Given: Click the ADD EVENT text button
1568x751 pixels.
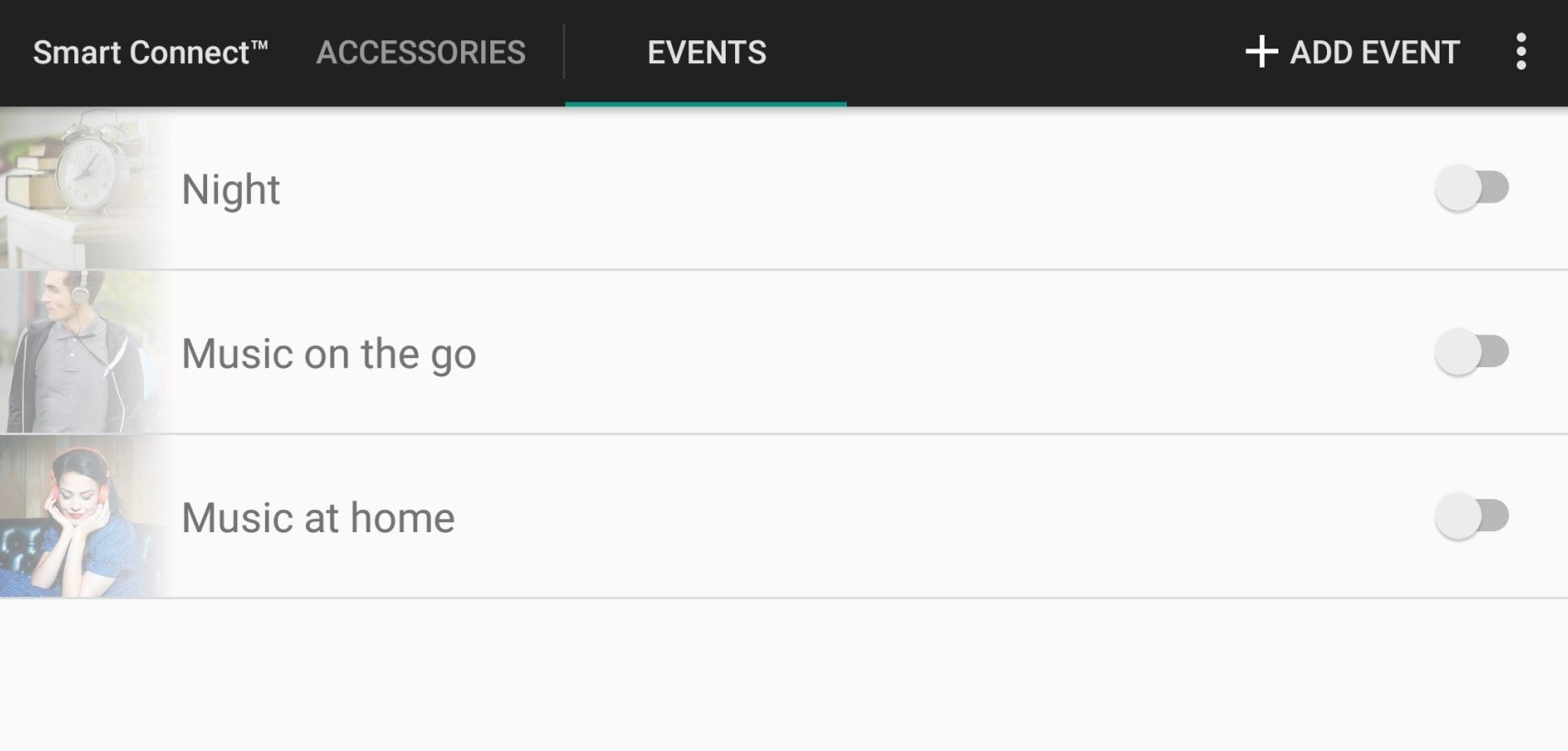Looking at the screenshot, I should pos(1375,52).
